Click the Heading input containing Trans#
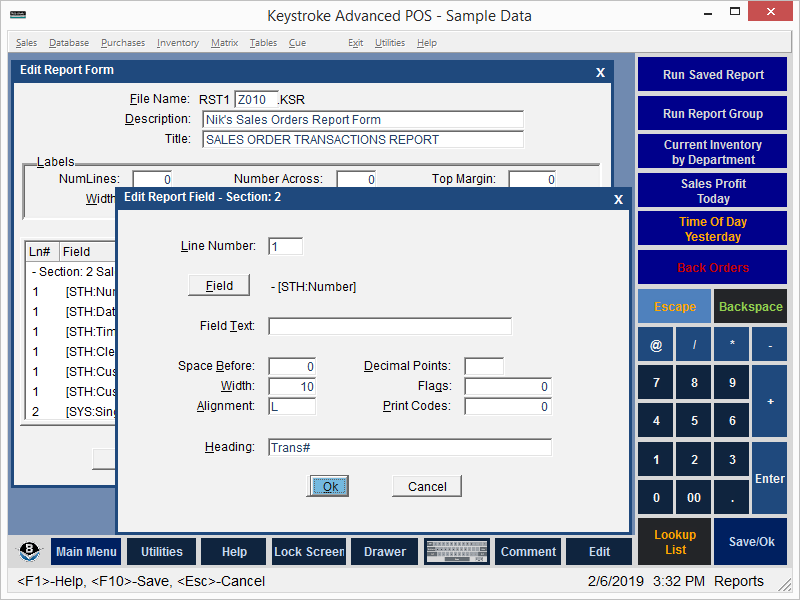This screenshot has height=600, width=800. pyautogui.click(x=410, y=447)
